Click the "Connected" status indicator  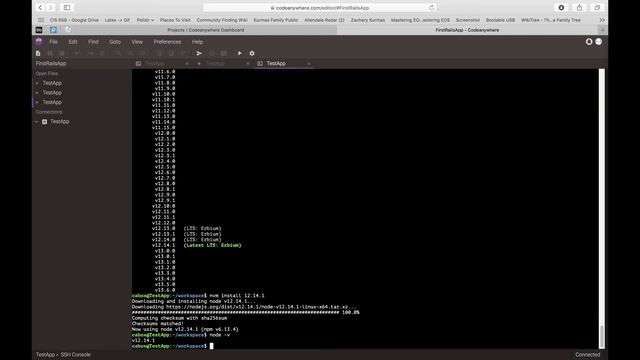pyautogui.click(x=588, y=355)
